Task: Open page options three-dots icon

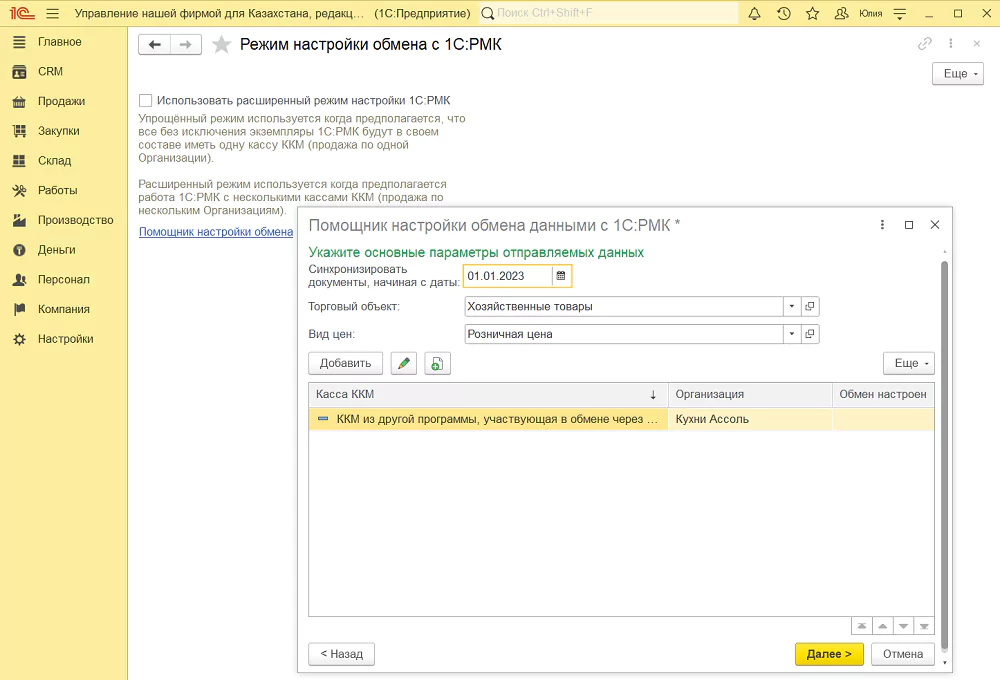Action: (950, 43)
